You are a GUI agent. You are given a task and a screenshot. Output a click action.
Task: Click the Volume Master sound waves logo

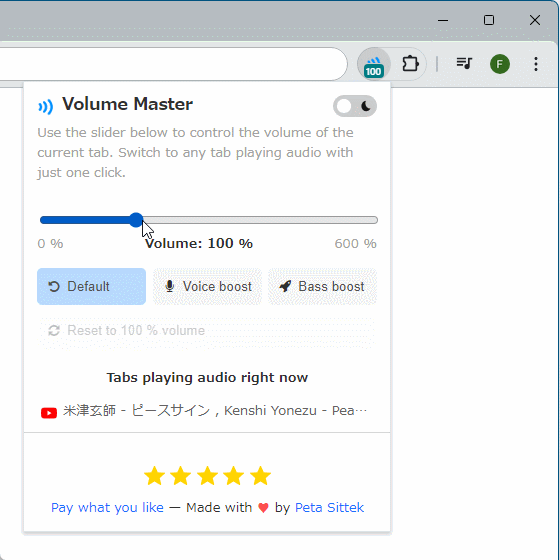click(x=46, y=106)
